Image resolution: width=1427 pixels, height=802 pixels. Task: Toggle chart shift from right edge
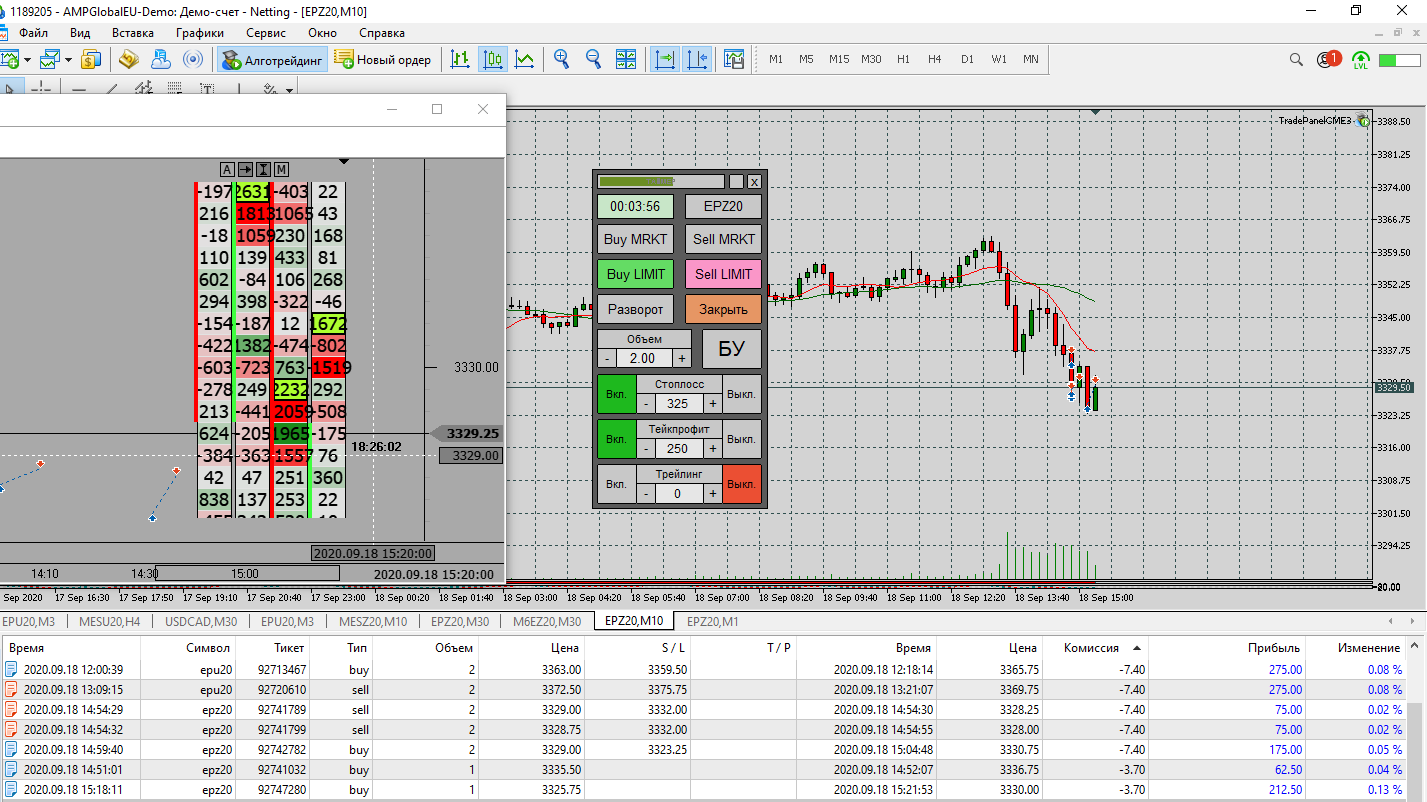[697, 59]
